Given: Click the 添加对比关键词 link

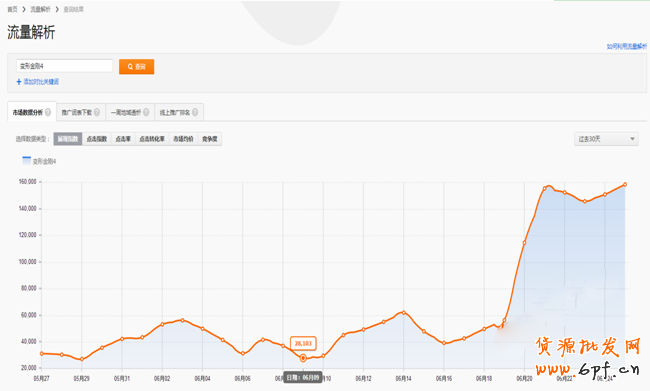Looking at the screenshot, I should [41, 82].
